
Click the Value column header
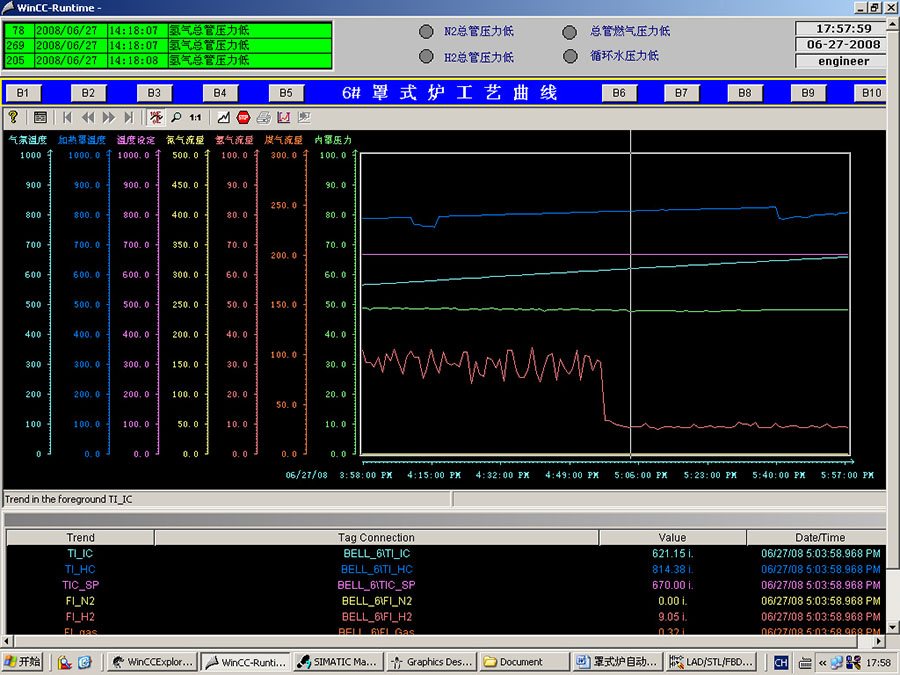(x=672, y=538)
